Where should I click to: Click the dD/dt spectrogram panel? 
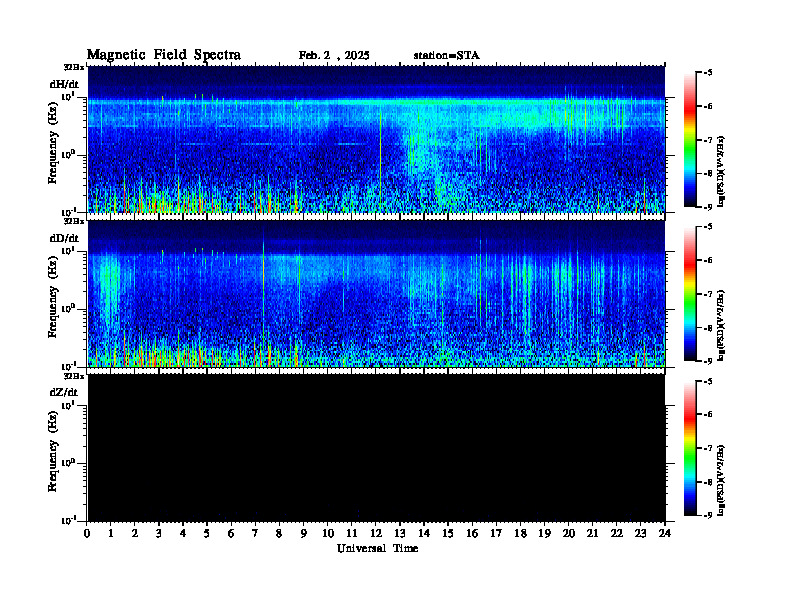pyautogui.click(x=376, y=293)
